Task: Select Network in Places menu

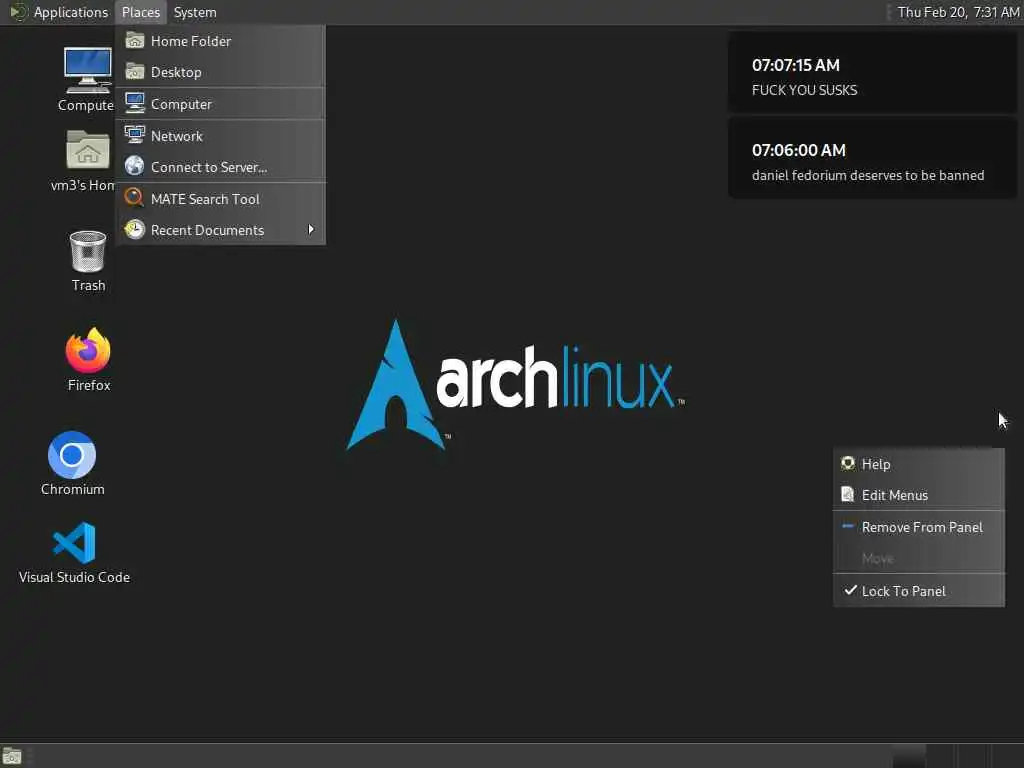Action: point(221,136)
